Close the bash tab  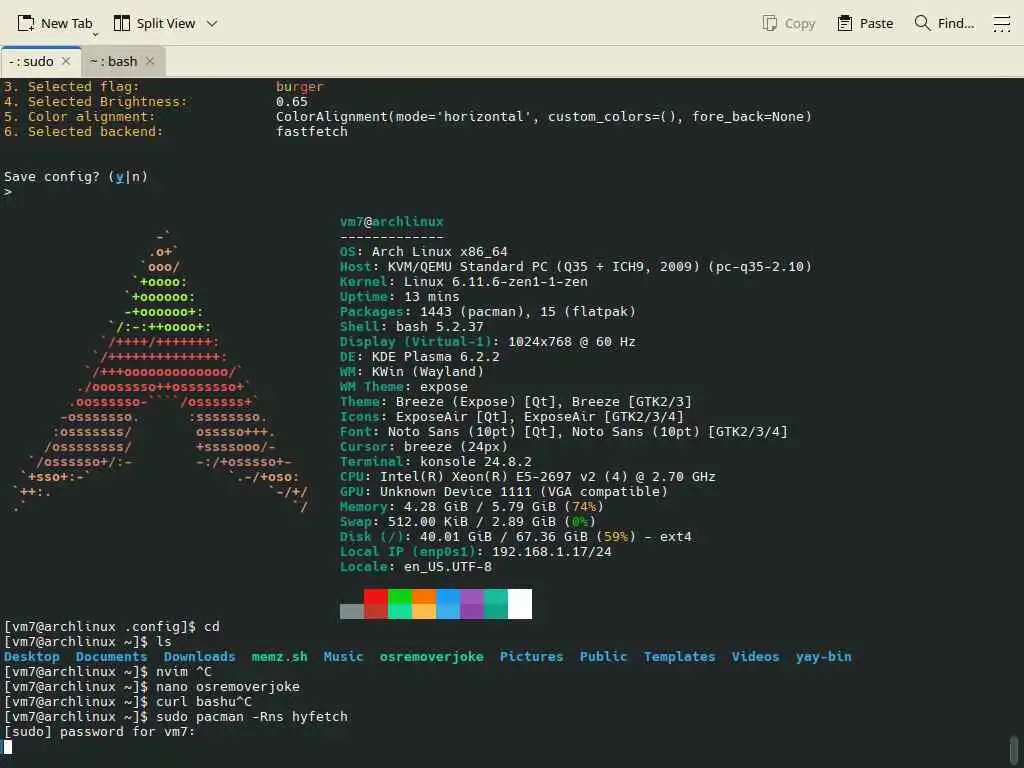point(150,61)
